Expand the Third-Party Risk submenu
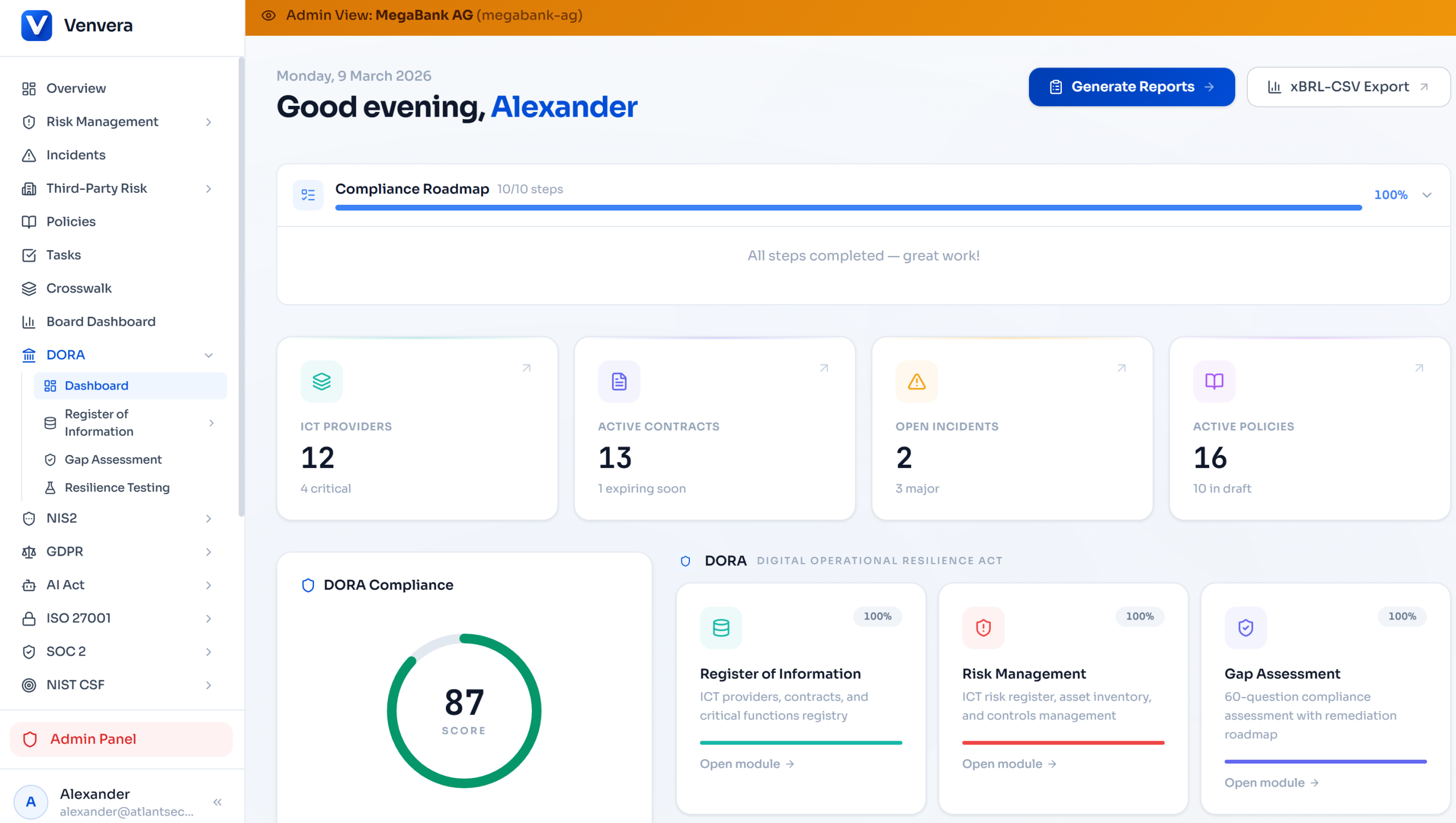This screenshot has width=1456, height=823. pos(208,188)
